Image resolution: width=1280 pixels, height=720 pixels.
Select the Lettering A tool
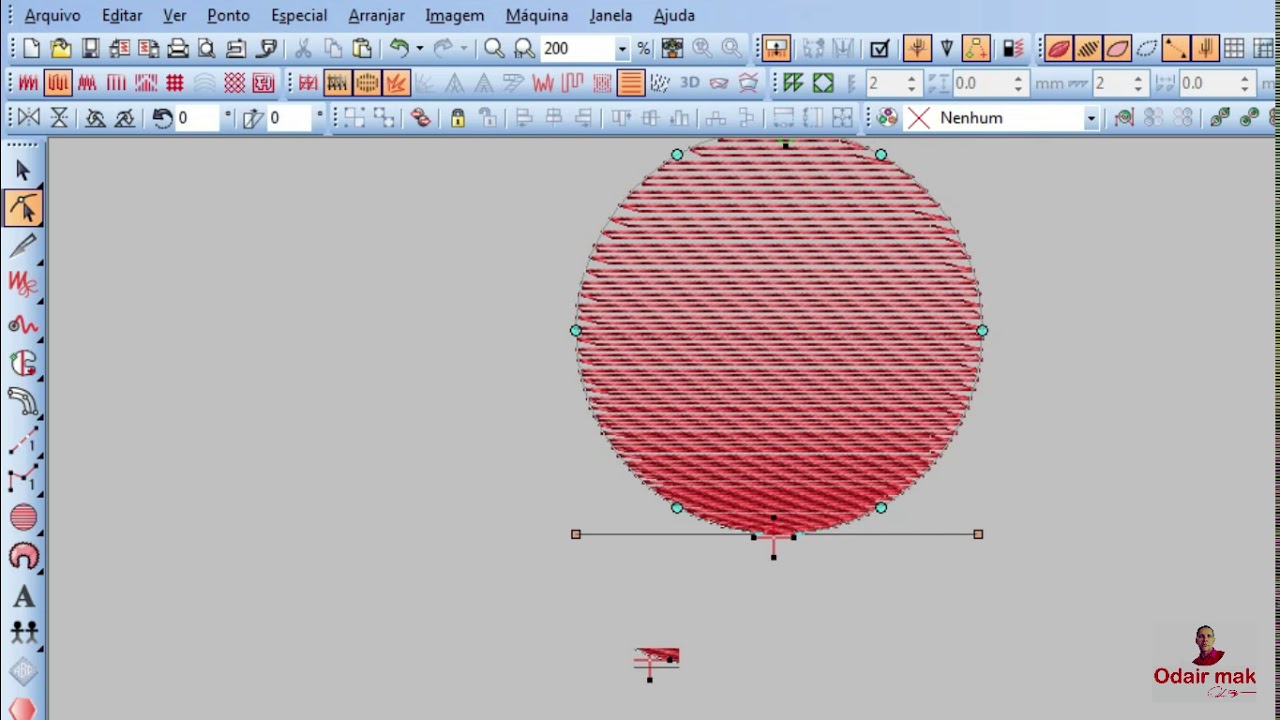[x=23, y=597]
